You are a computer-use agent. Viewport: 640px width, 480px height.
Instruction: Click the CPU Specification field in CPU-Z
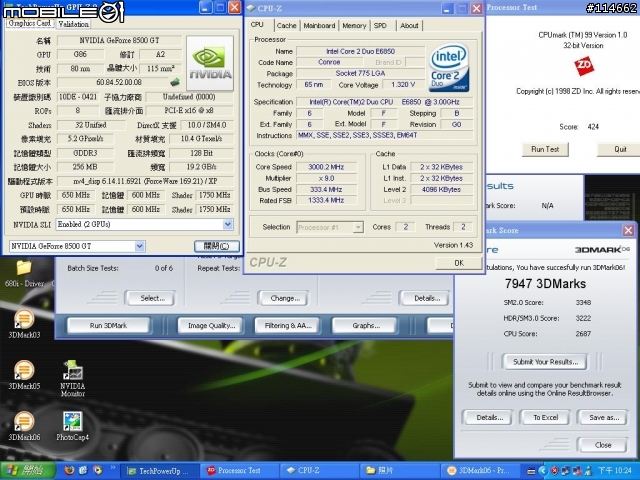coord(384,102)
